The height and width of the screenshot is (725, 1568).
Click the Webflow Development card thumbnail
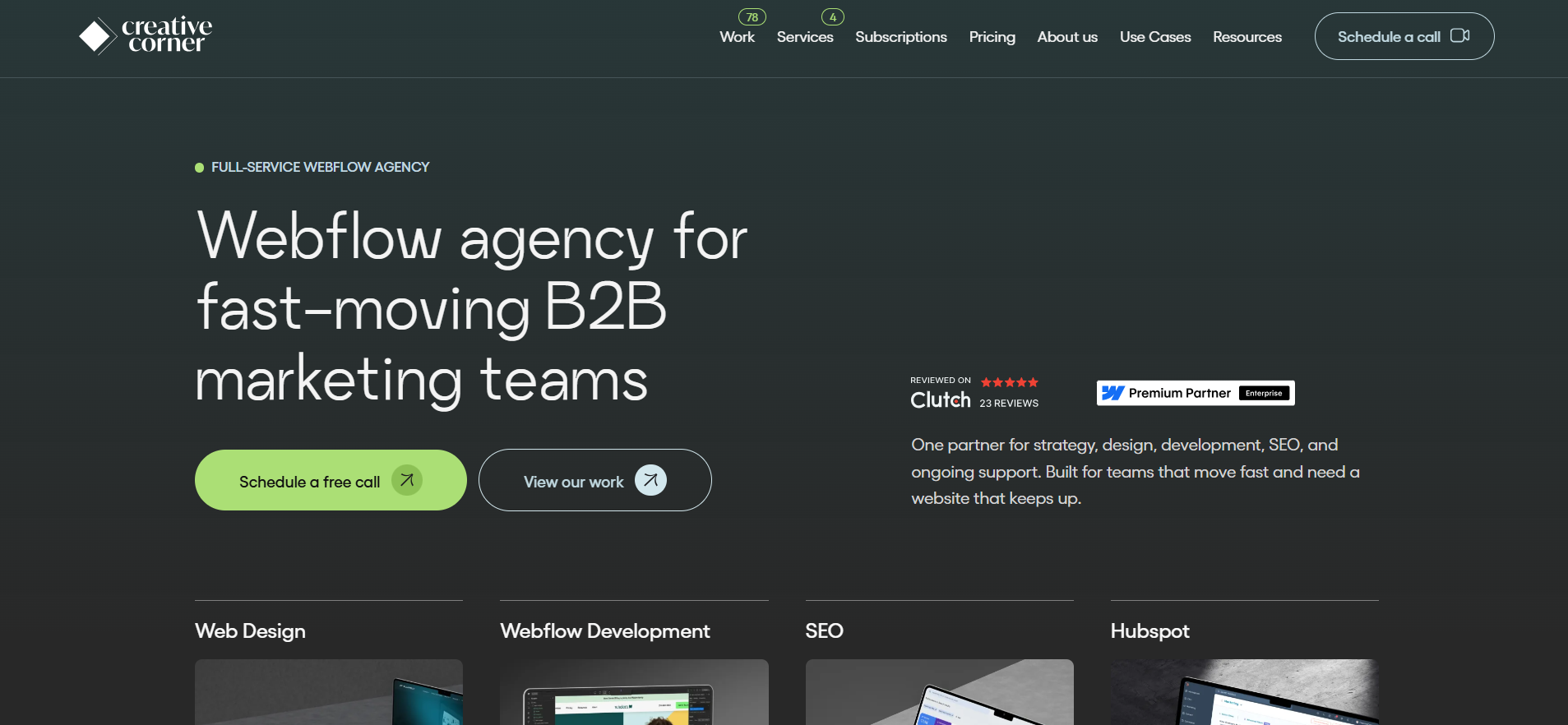pos(634,692)
